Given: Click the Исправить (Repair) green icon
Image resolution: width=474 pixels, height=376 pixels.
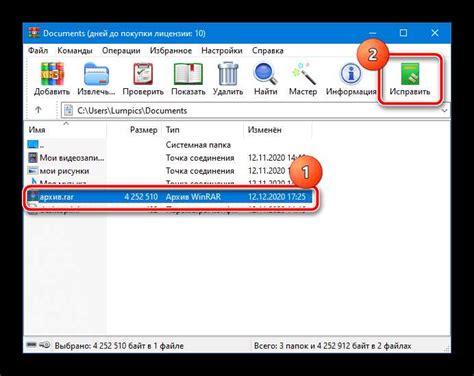Looking at the screenshot, I should coord(410,74).
